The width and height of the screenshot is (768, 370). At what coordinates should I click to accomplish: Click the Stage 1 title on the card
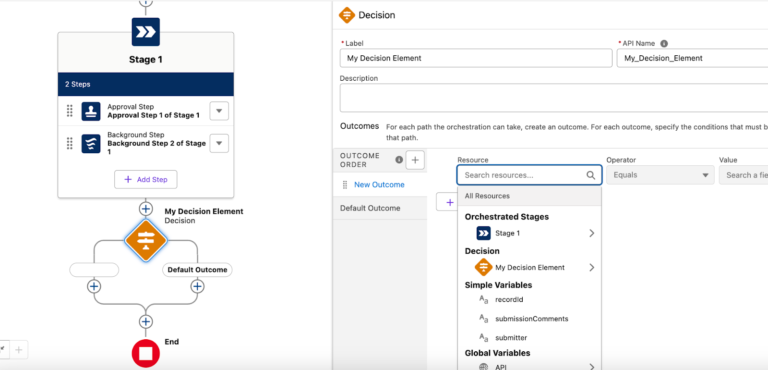tap(145, 60)
